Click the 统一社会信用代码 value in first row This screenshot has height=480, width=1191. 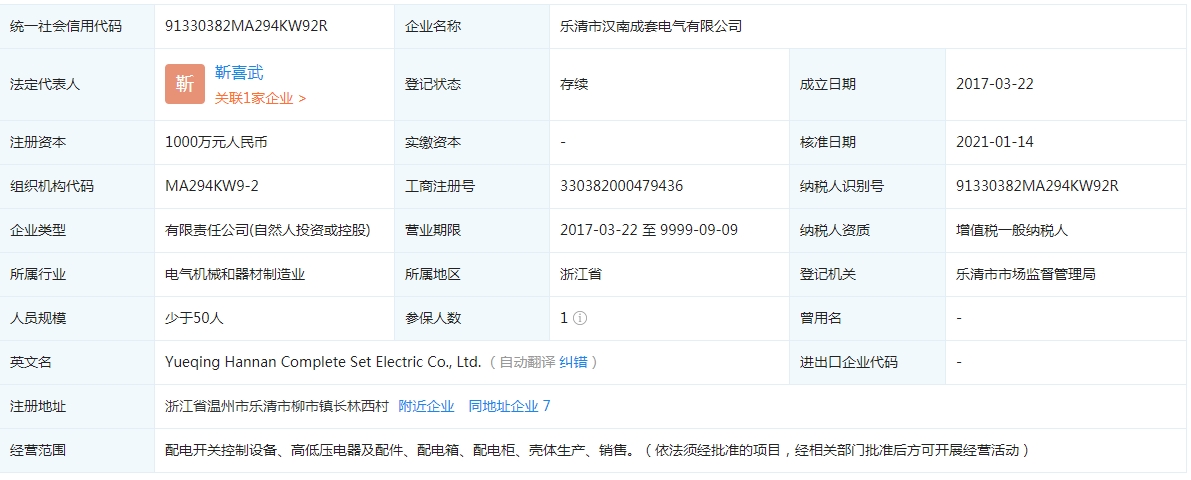click(246, 26)
